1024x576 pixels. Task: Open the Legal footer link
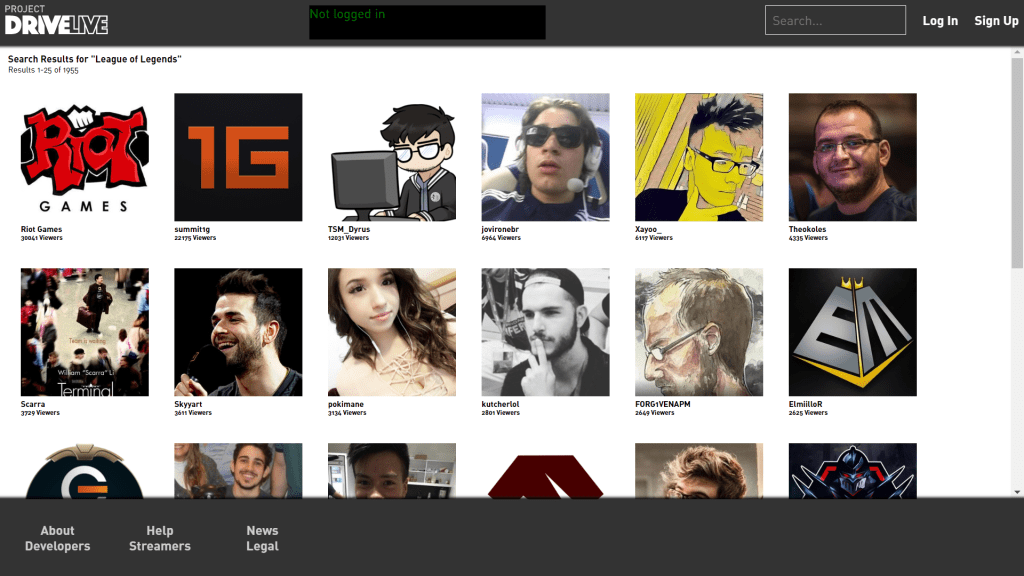click(x=262, y=546)
